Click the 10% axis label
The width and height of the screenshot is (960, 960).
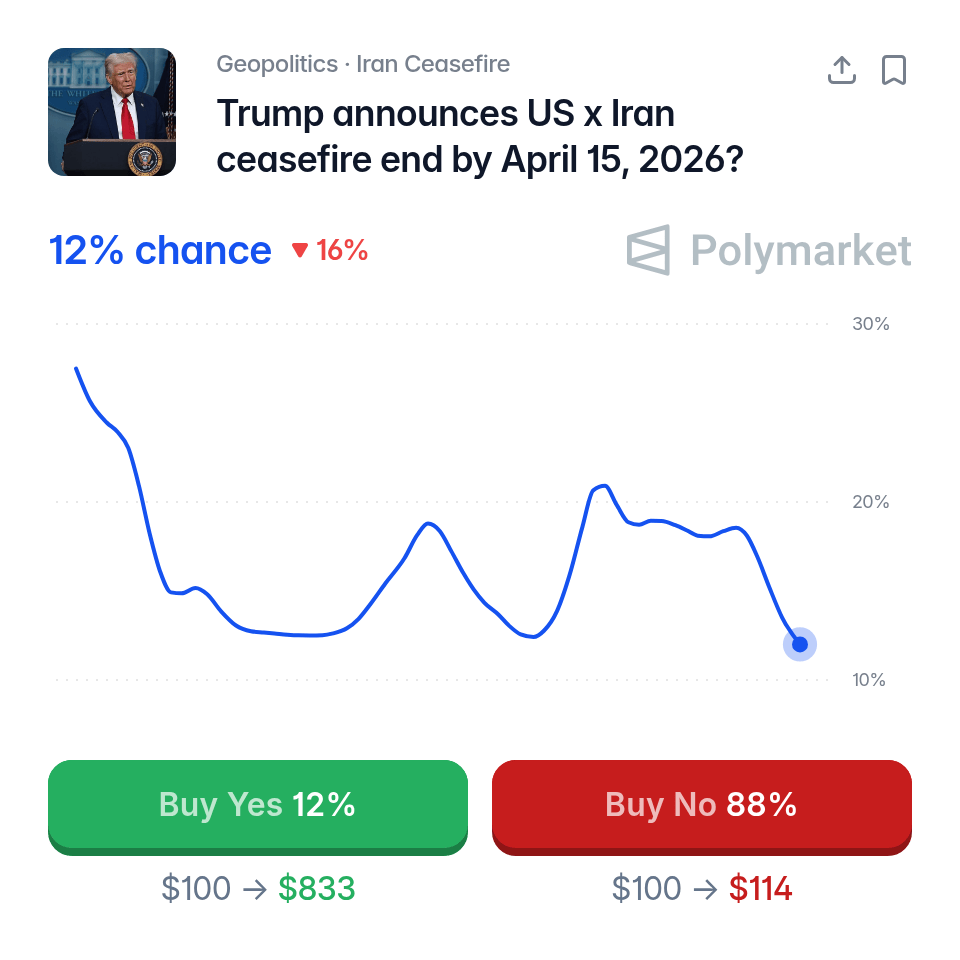[870, 680]
